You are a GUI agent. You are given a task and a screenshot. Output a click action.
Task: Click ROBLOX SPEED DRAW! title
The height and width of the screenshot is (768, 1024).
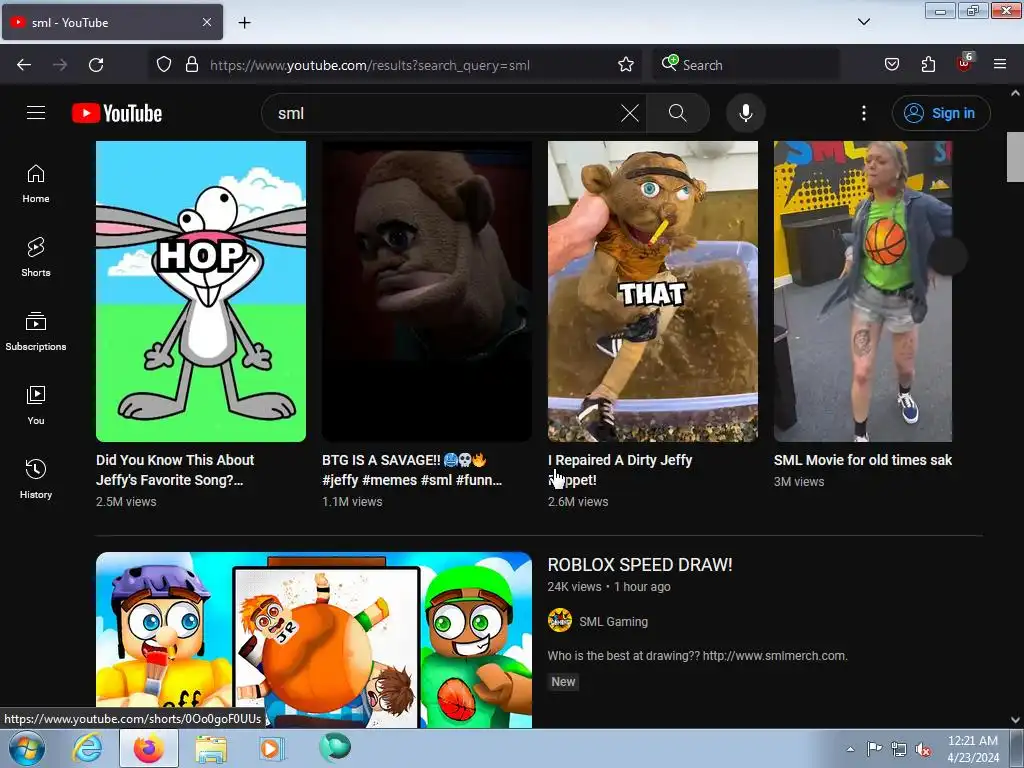[640, 565]
